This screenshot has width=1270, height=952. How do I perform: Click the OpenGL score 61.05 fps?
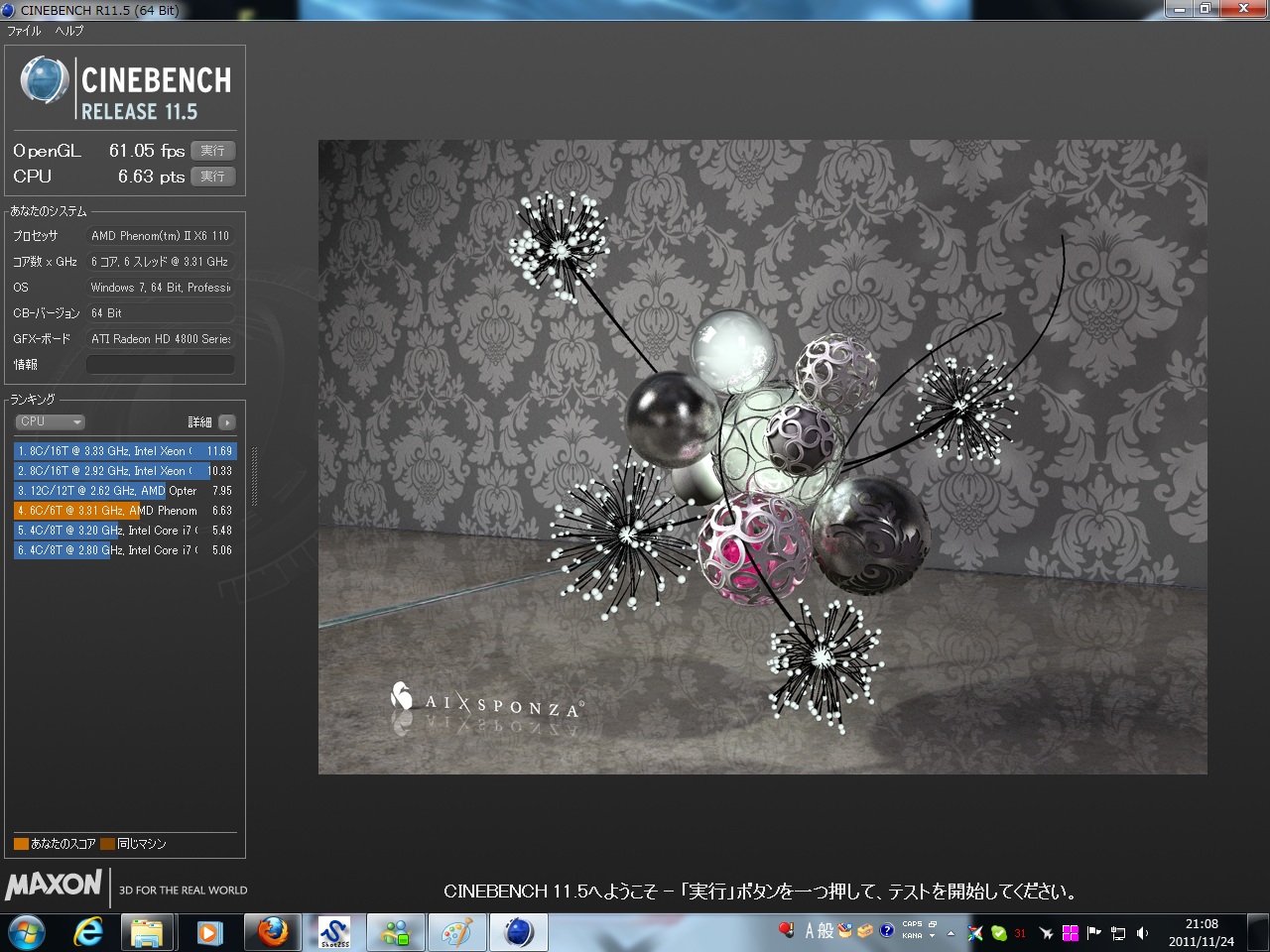(x=147, y=151)
